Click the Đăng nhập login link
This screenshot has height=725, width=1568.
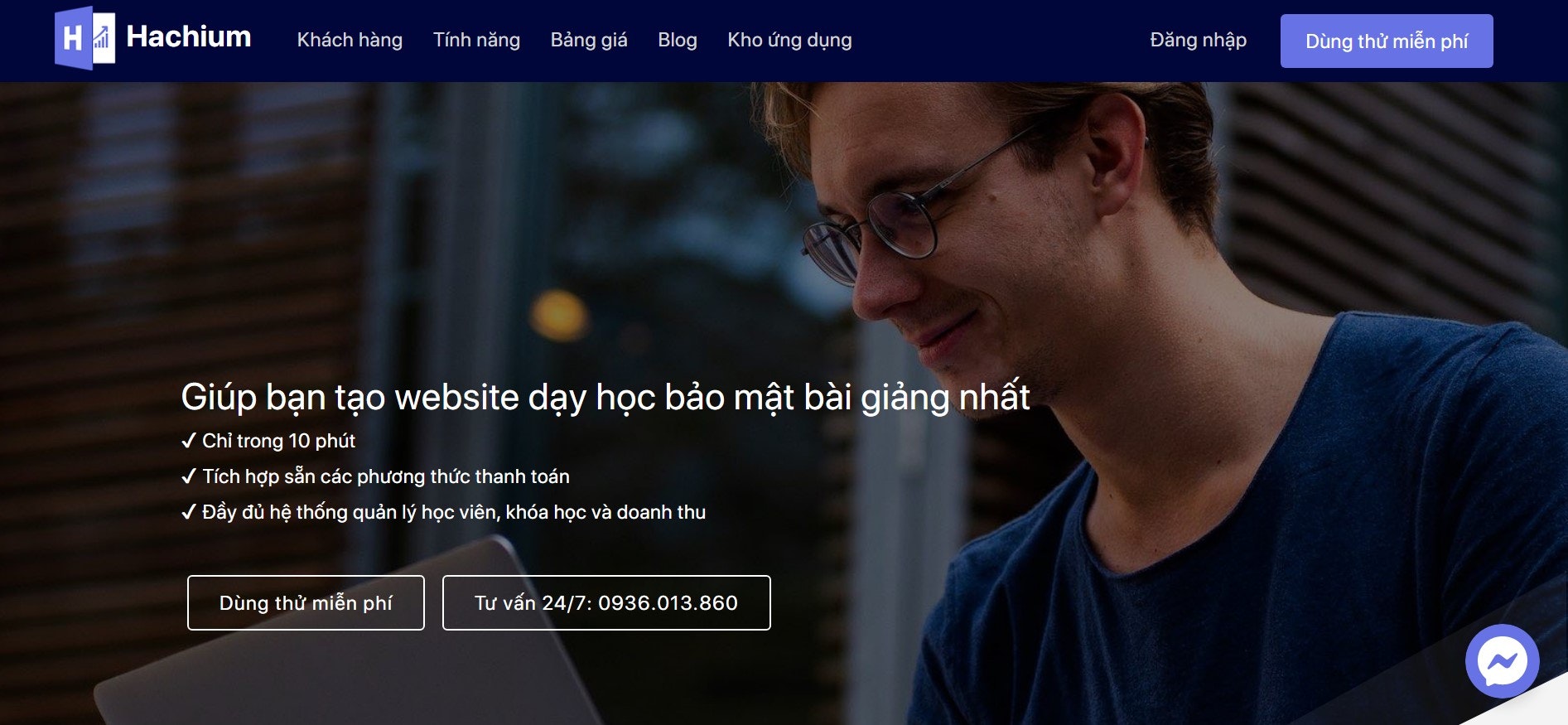click(x=1198, y=40)
